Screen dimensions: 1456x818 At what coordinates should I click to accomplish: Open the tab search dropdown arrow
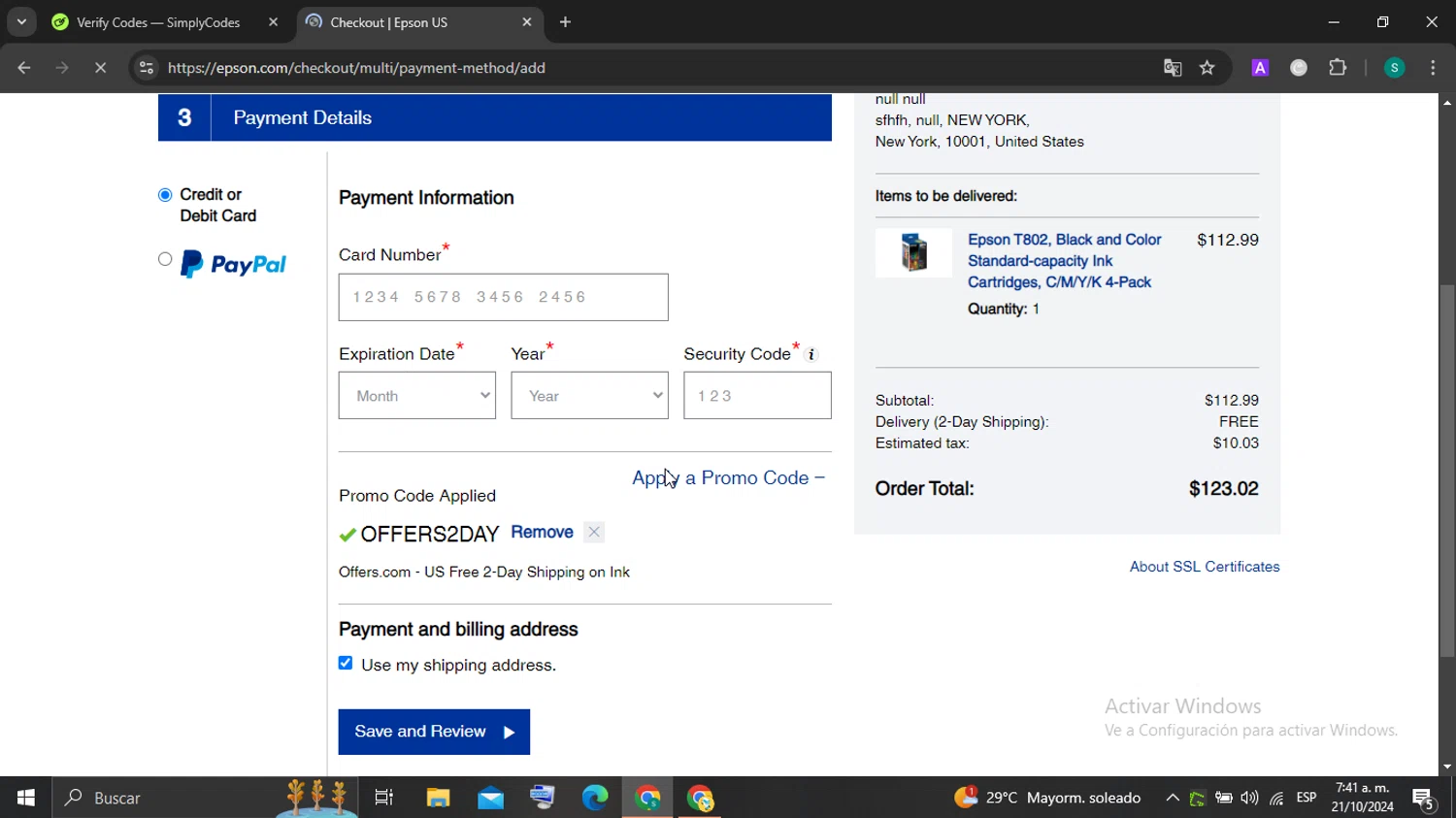coord(21,22)
